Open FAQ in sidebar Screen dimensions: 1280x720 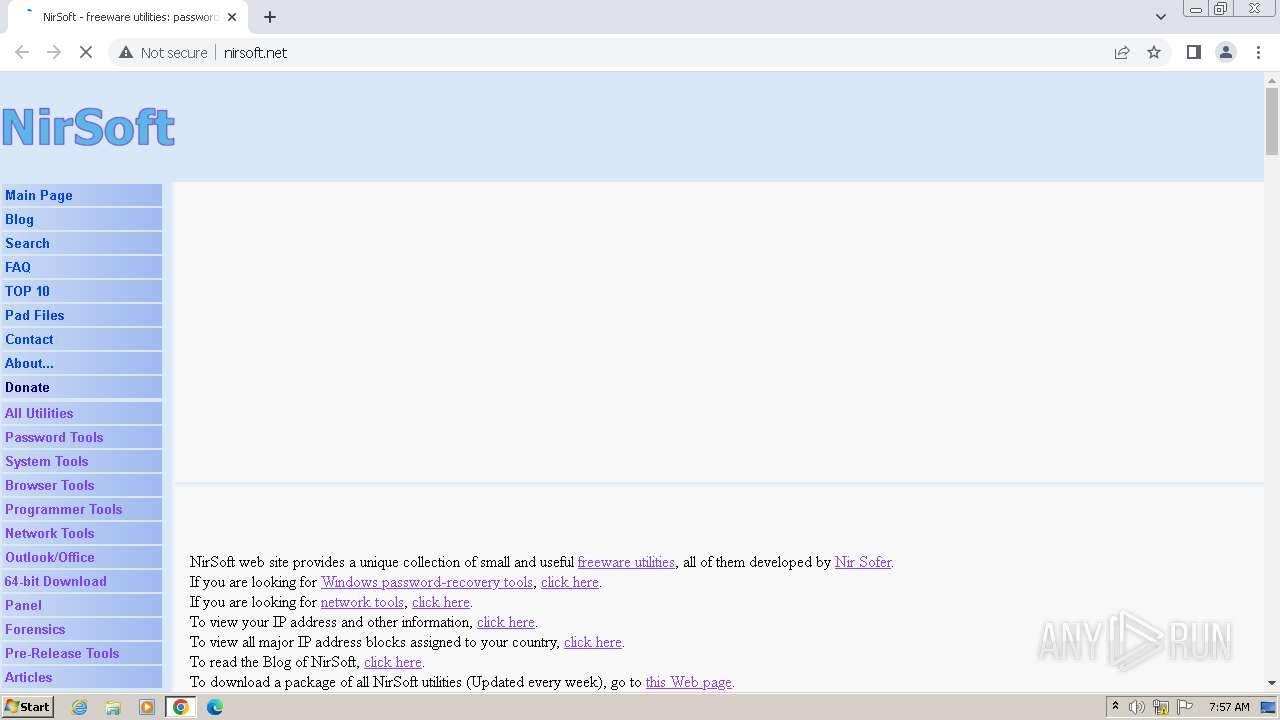click(x=81, y=267)
